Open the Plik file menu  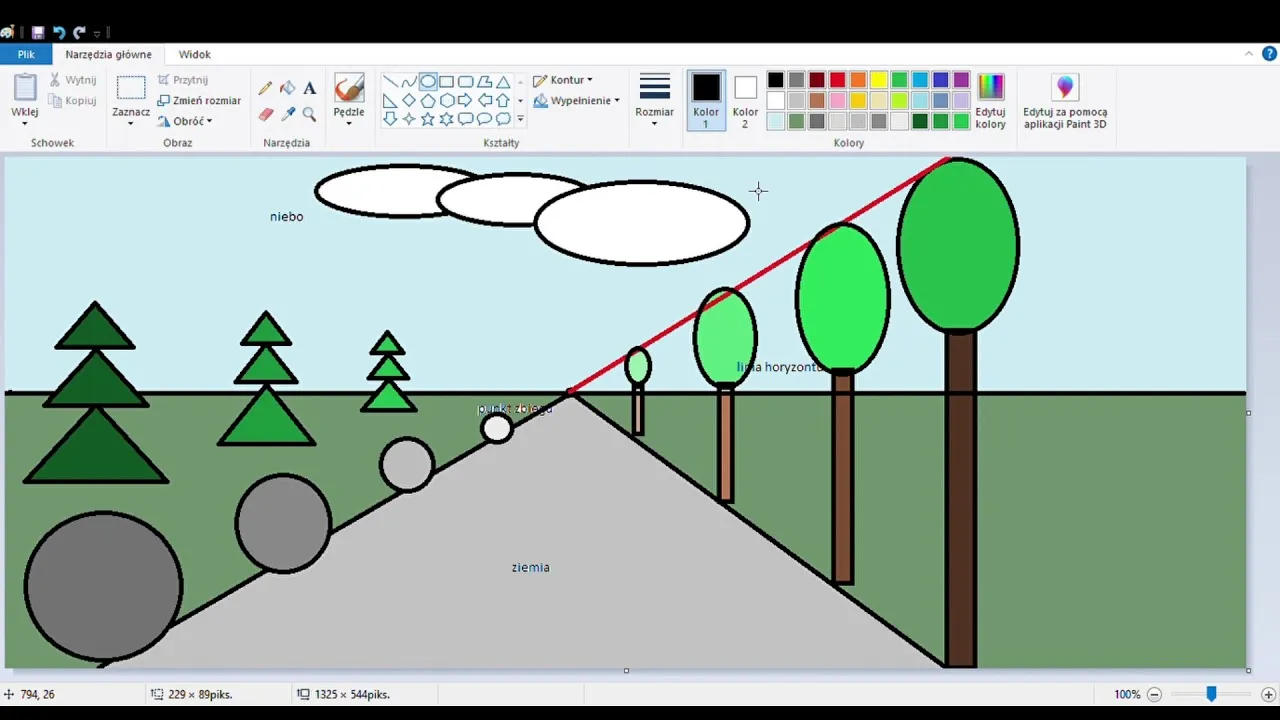tap(26, 54)
